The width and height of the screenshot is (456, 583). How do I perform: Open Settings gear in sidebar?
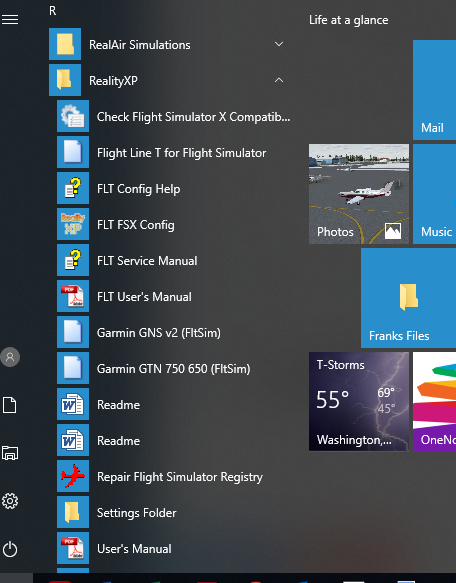(10, 501)
